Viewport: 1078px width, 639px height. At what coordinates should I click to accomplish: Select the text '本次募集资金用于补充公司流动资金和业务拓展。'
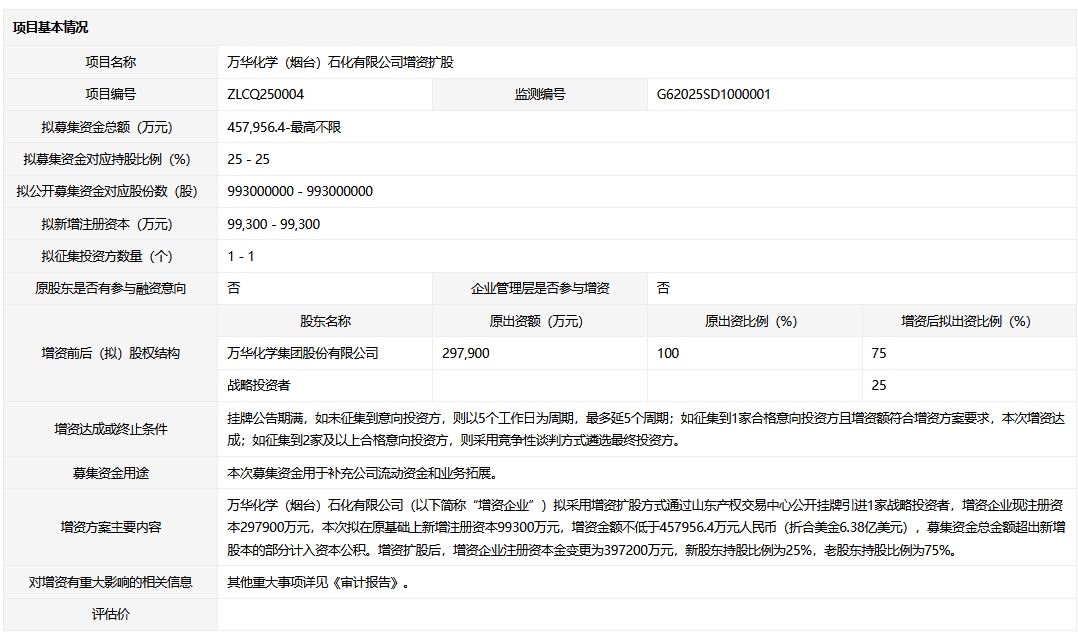coord(362,473)
